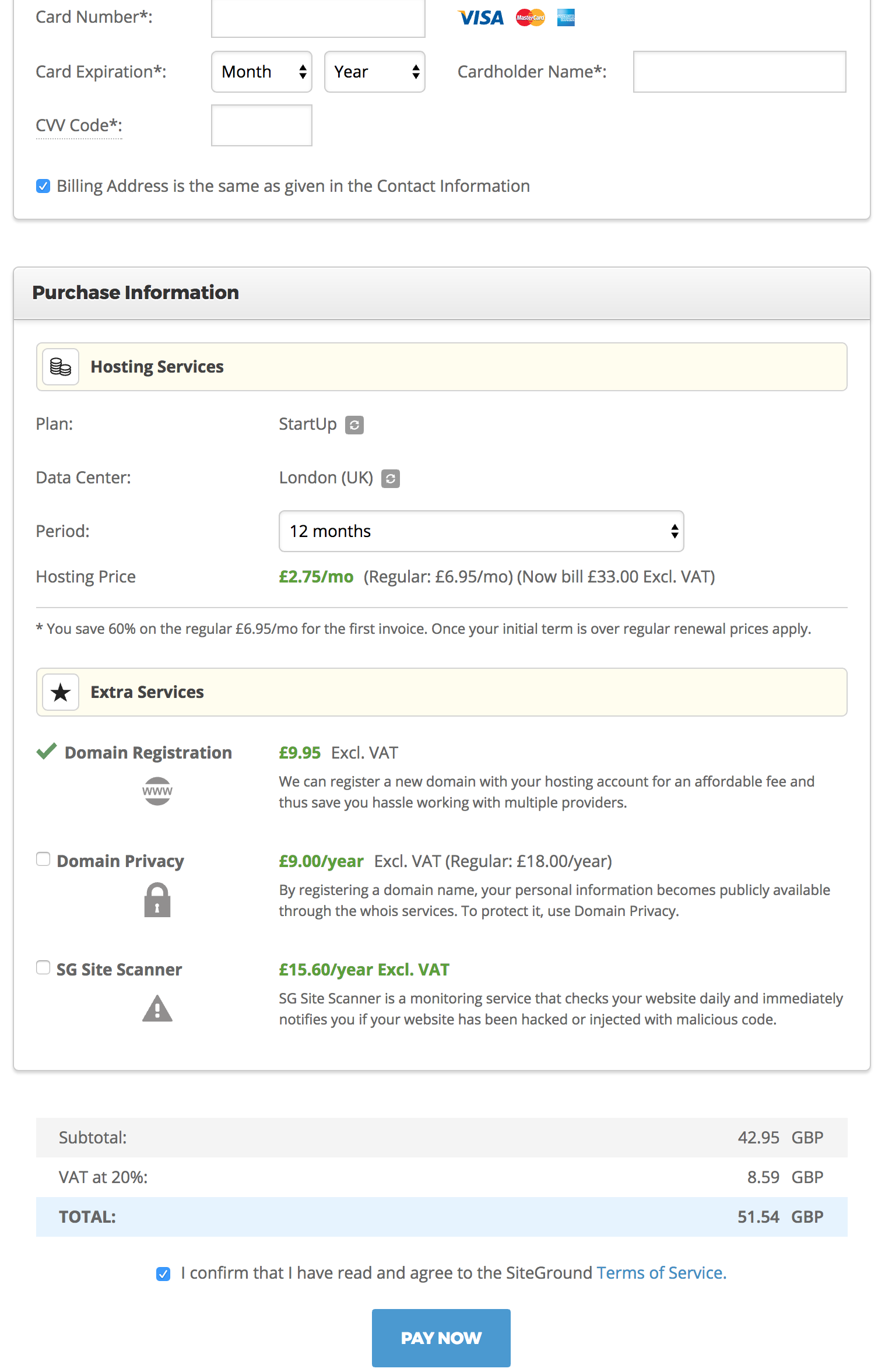
Task: Click the star icon in Extra Services header
Action: (61, 692)
